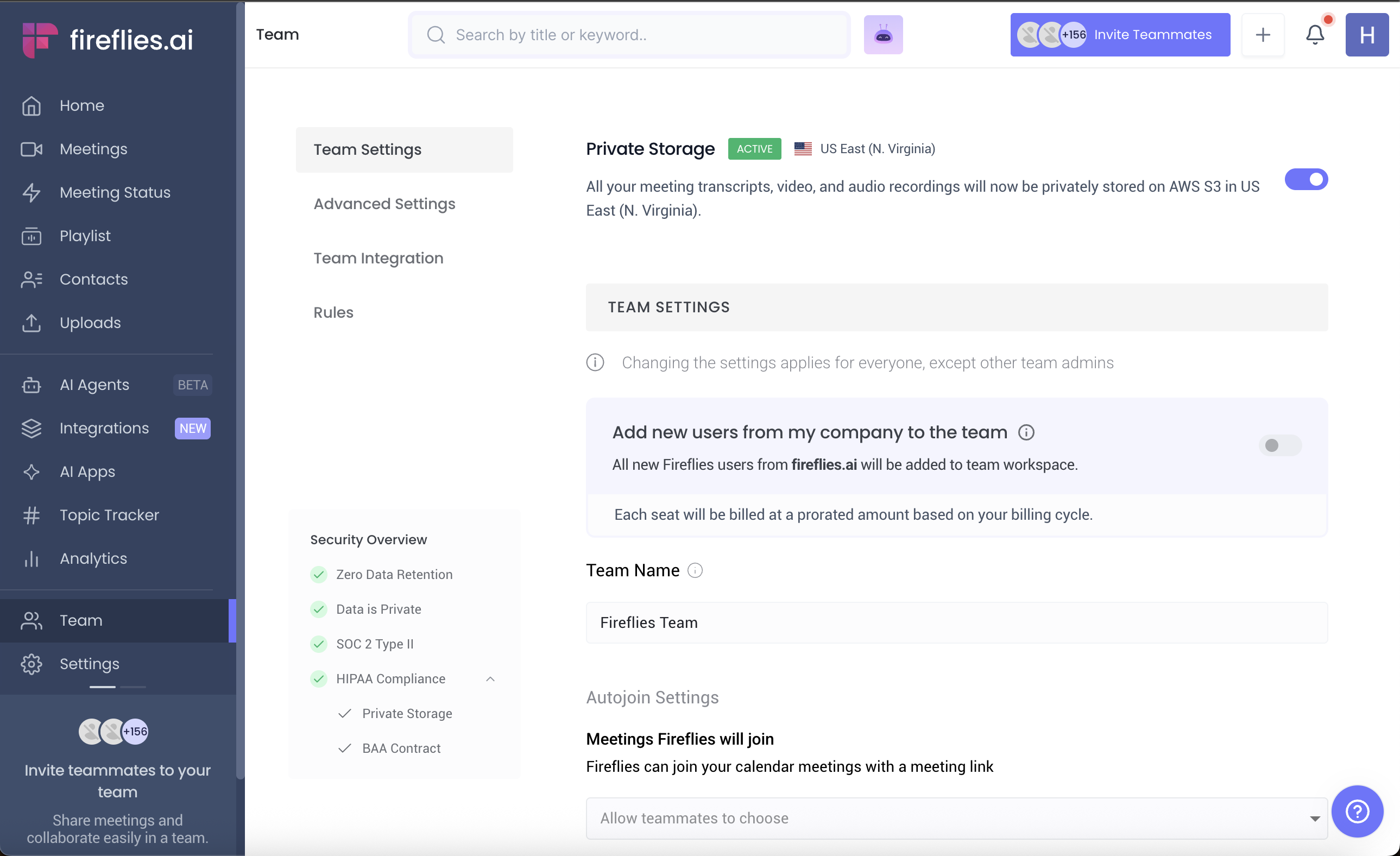Go to Rules section

(333, 312)
